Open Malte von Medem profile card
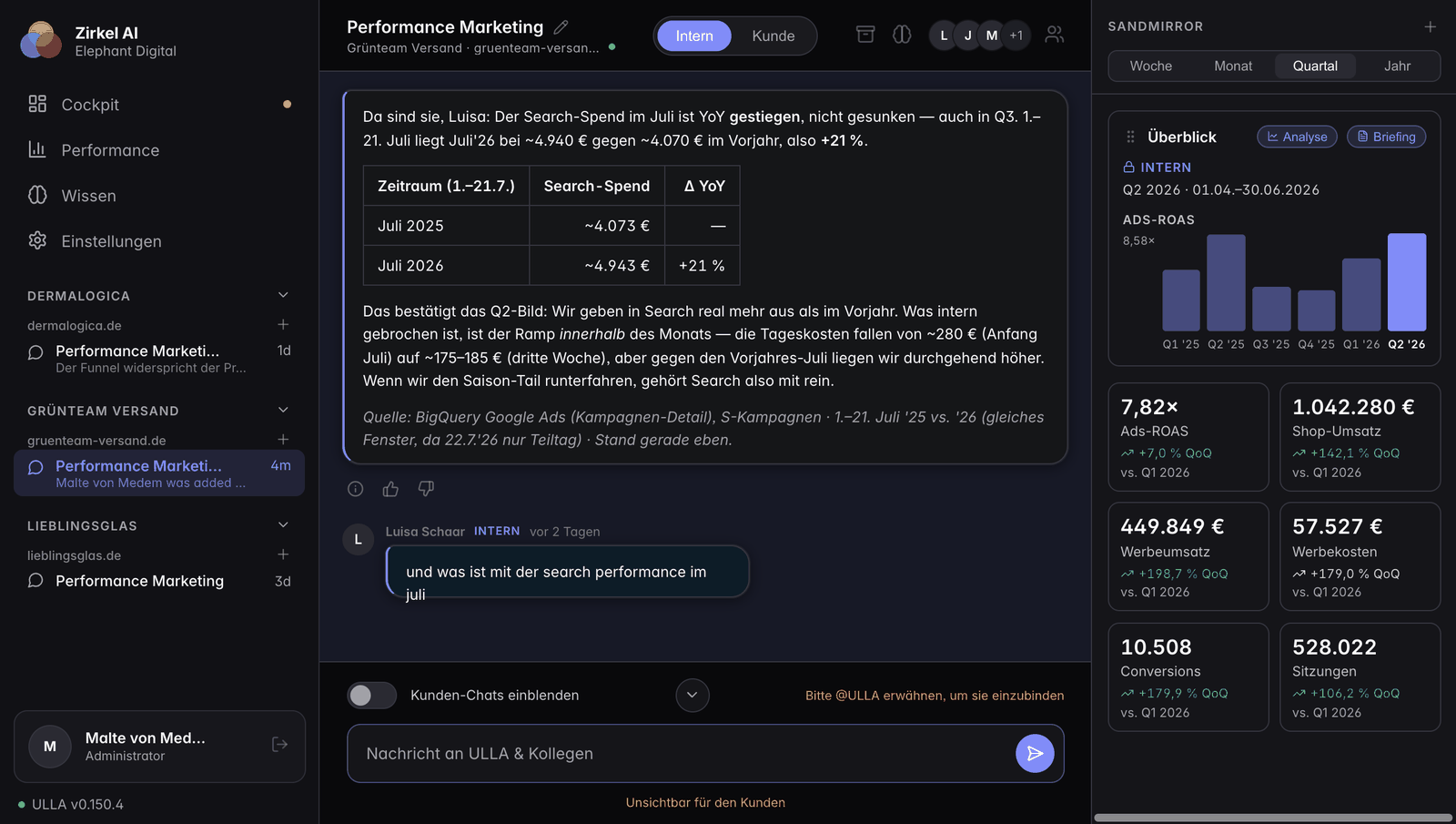This screenshot has height=824, width=1456. tap(159, 747)
